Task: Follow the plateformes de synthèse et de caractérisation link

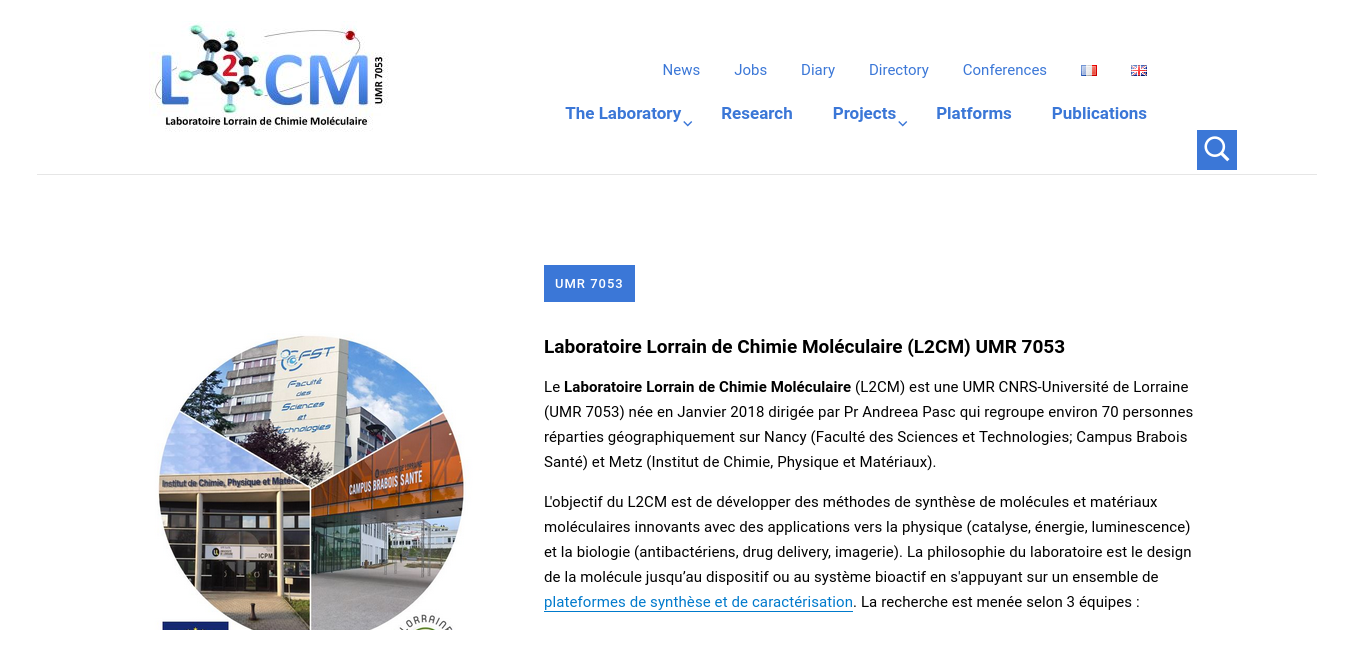Action: coord(698,602)
